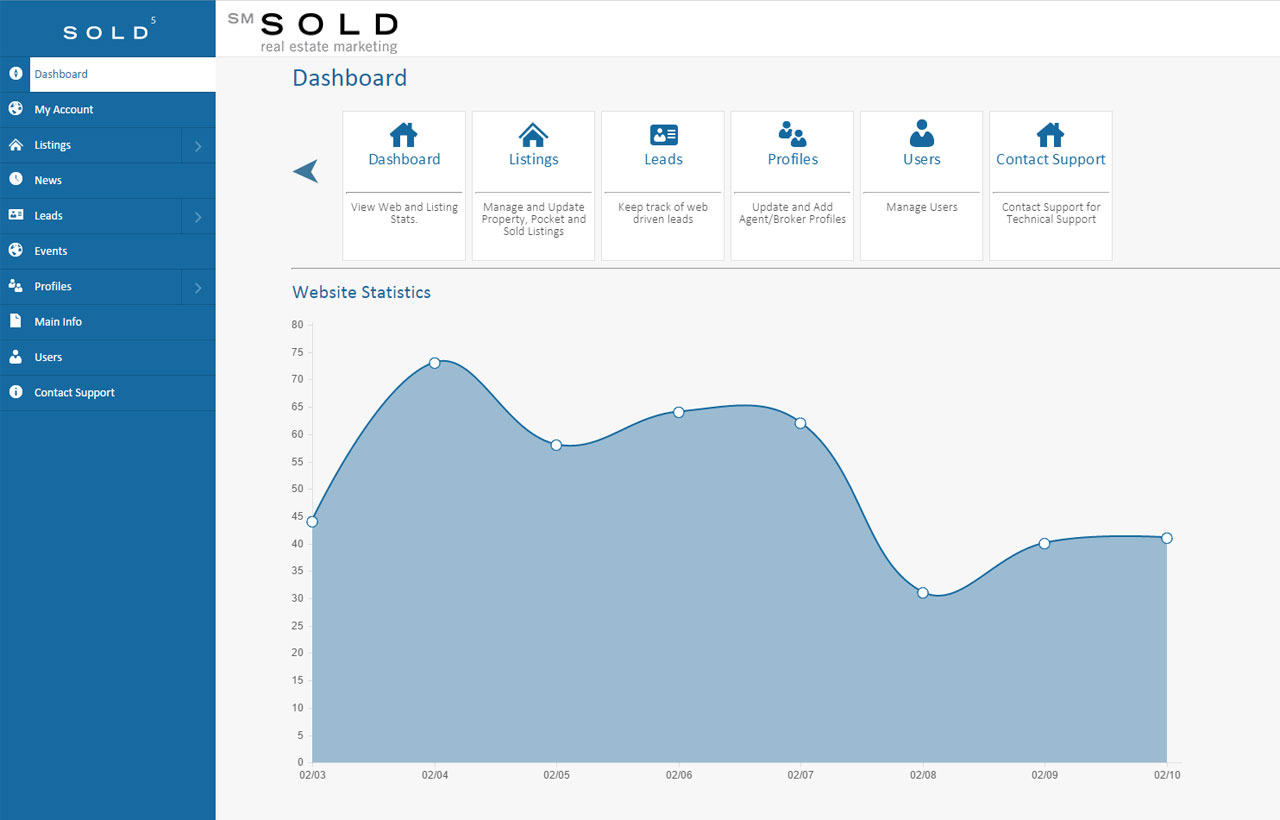Click the Leads ID card tile icon
The height and width of the screenshot is (820, 1280).
[663, 135]
